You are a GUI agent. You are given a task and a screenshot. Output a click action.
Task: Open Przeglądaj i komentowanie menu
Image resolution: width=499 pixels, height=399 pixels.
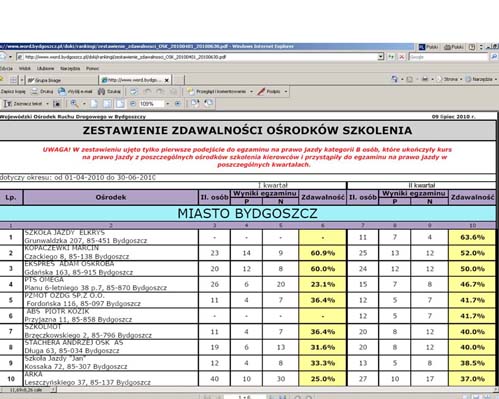tap(220, 91)
